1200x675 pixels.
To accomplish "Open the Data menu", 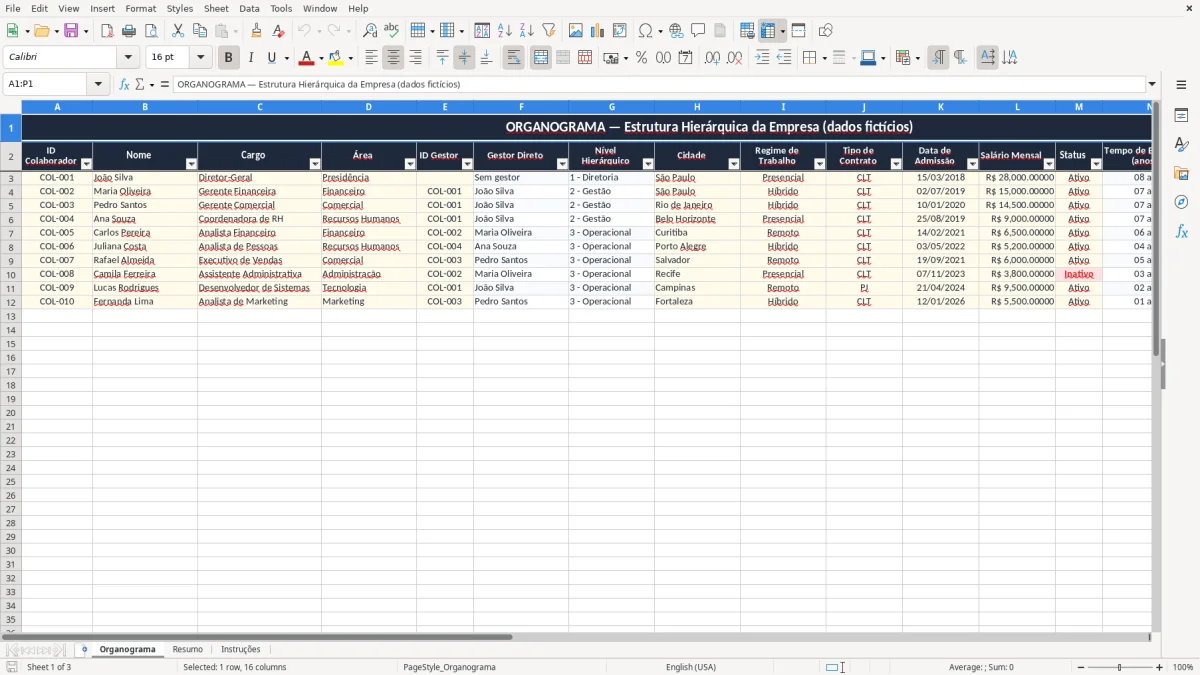I will (249, 8).
